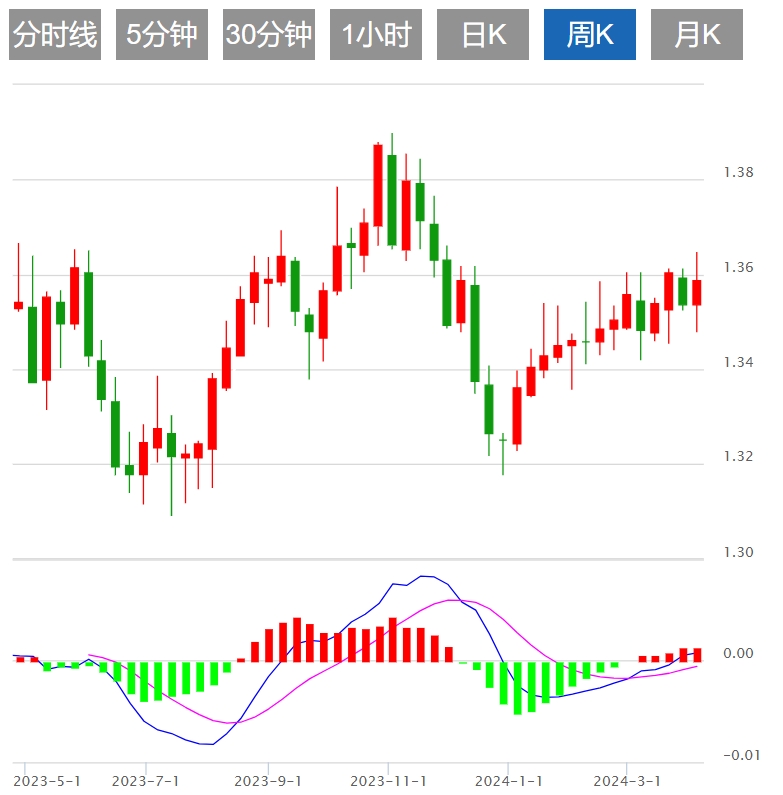Click the 1.30 price axis label
783x795 pixels.
click(738, 552)
